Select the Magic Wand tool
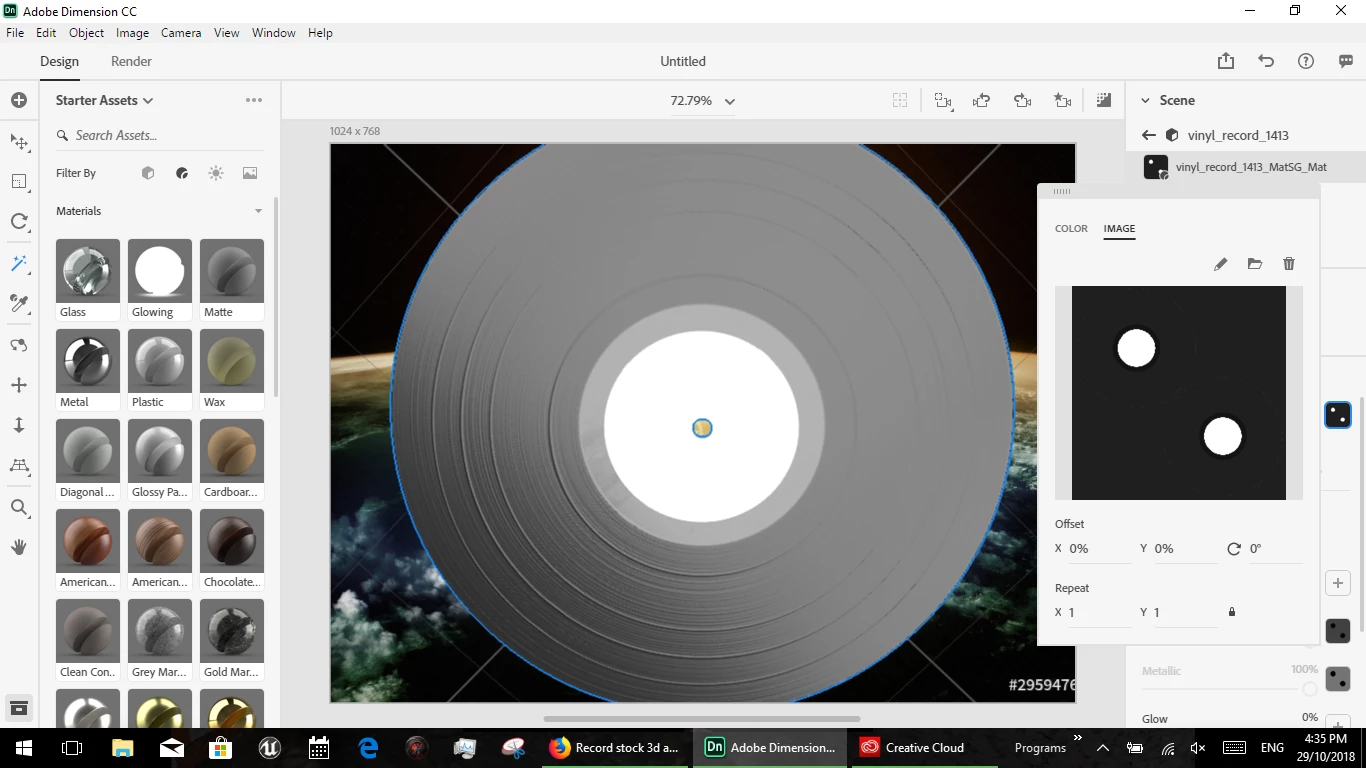 [18, 264]
